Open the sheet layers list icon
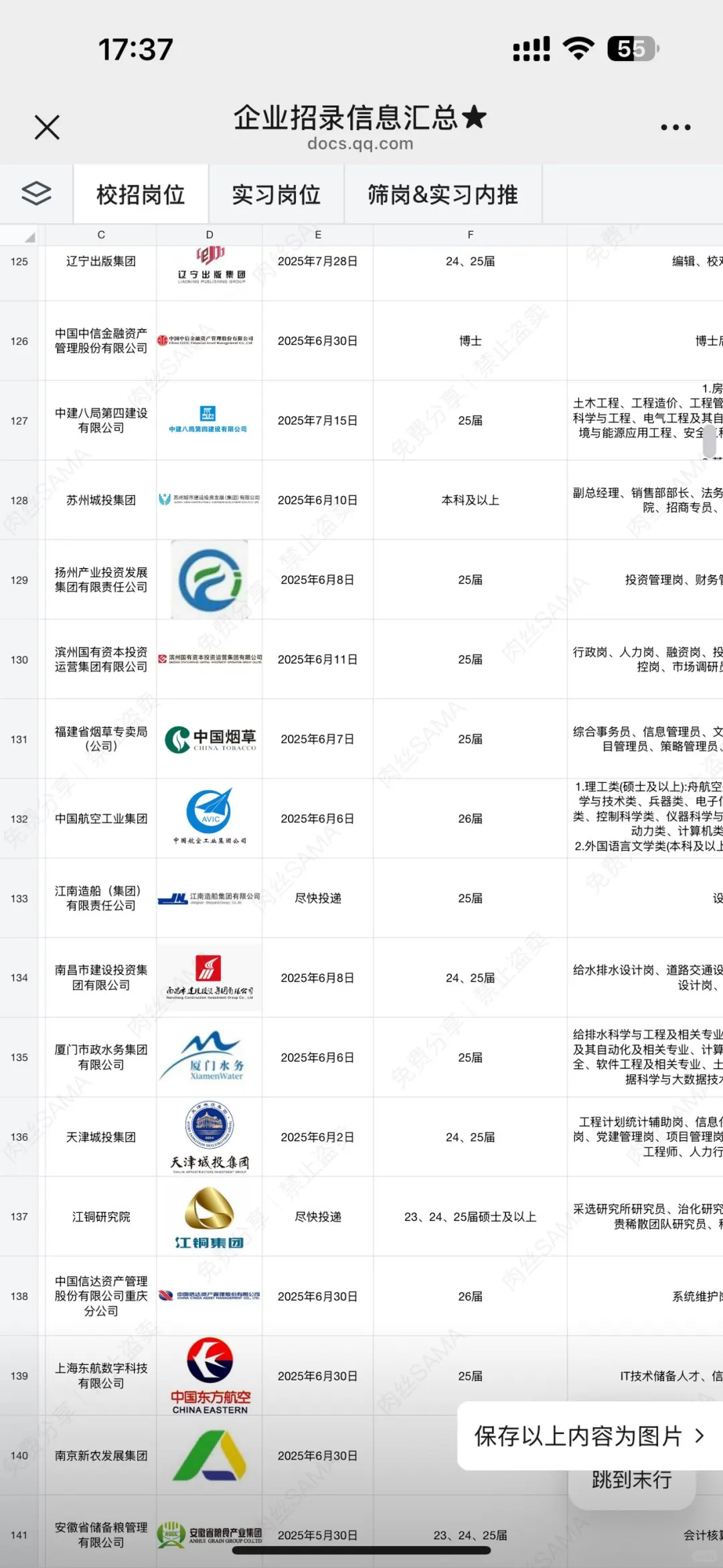 tap(36, 194)
